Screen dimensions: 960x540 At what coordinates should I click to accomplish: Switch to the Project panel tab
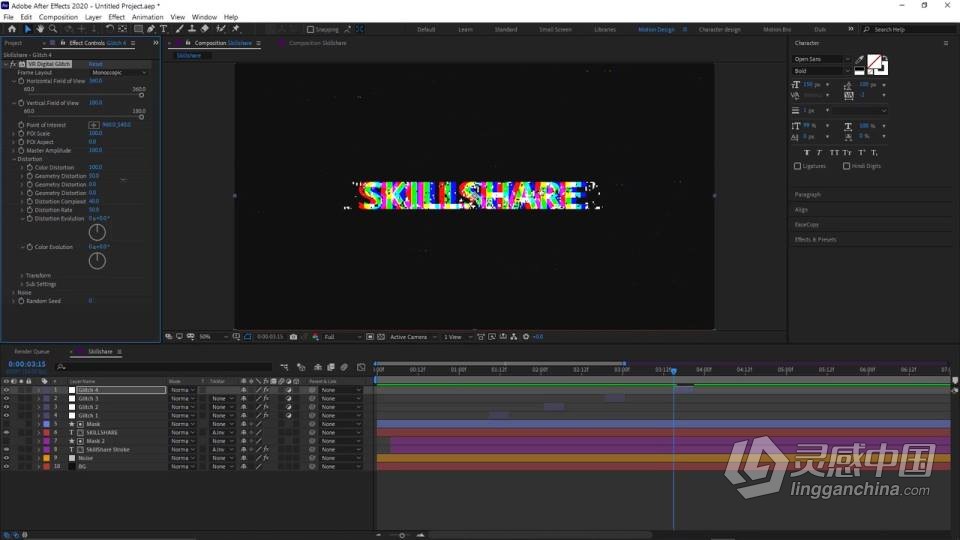13,43
